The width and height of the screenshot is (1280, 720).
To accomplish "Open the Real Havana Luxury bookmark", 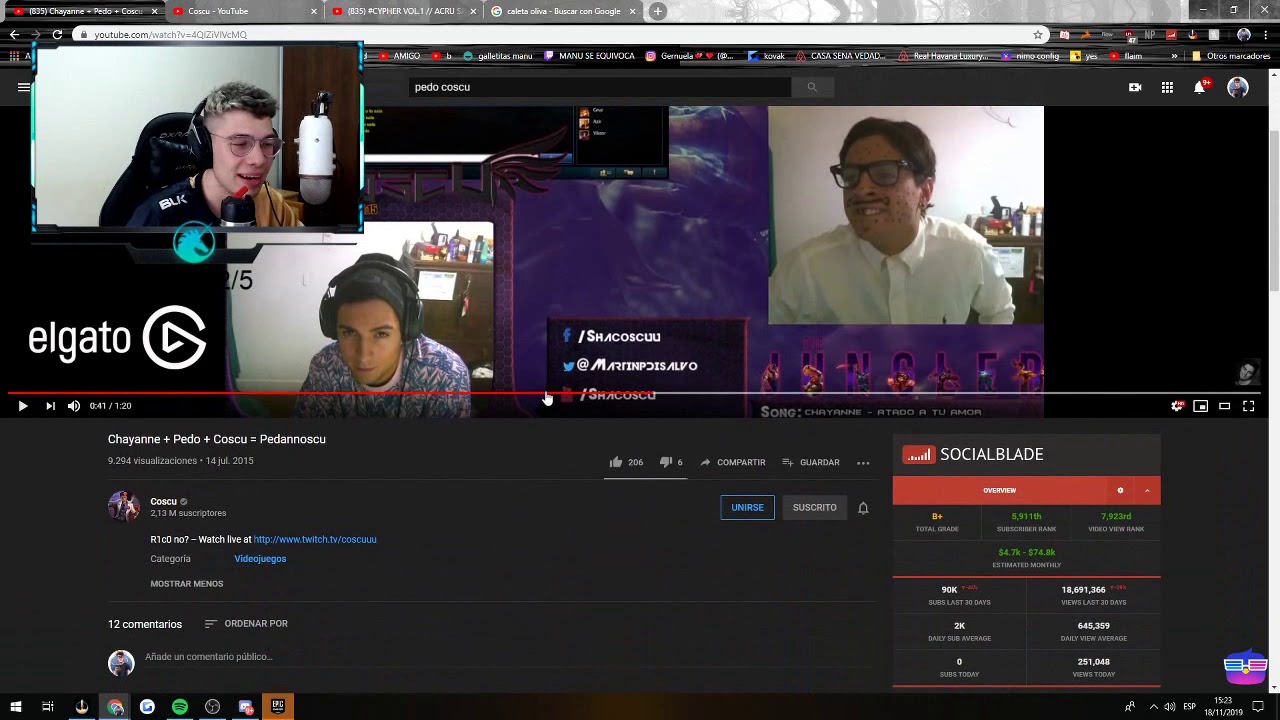I will 944,56.
